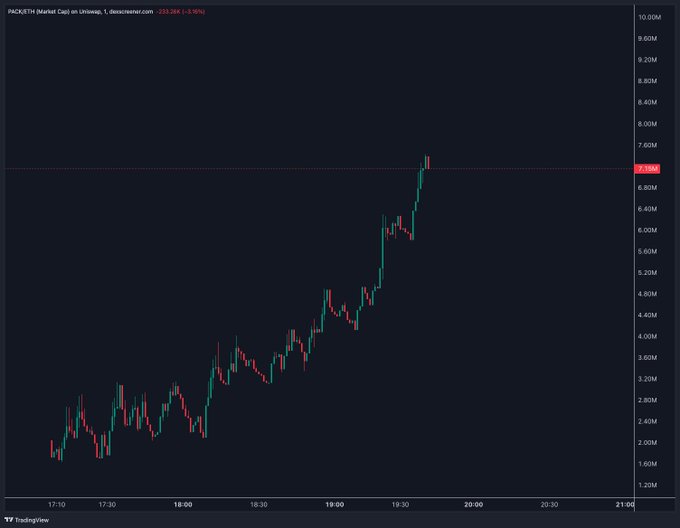Click the 6.00M price axis label

(647, 230)
